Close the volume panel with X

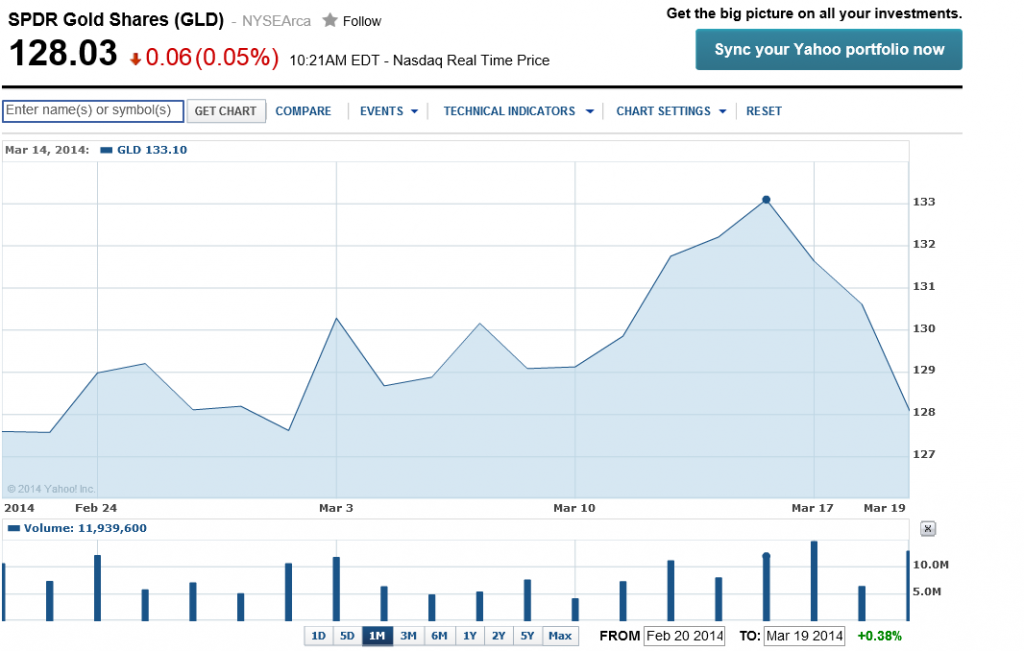(x=927, y=528)
